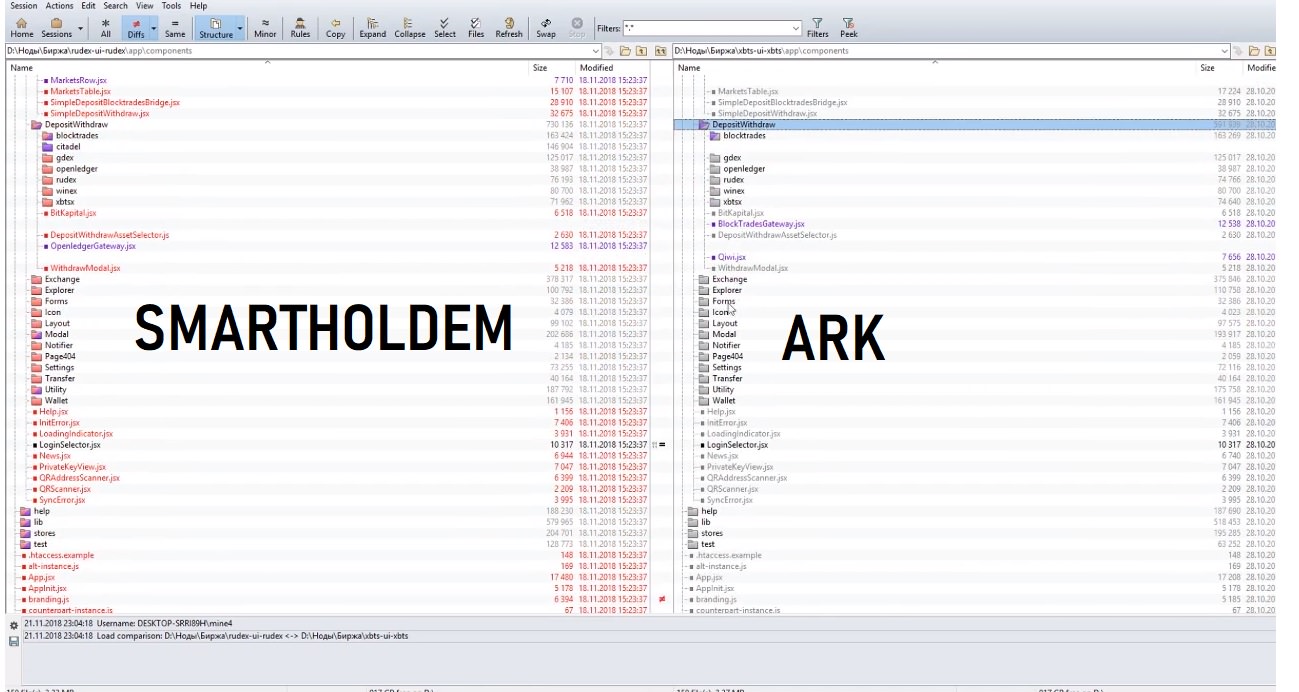Browse for a folder in the right path bar
1299x692 pixels.
click(1253, 50)
